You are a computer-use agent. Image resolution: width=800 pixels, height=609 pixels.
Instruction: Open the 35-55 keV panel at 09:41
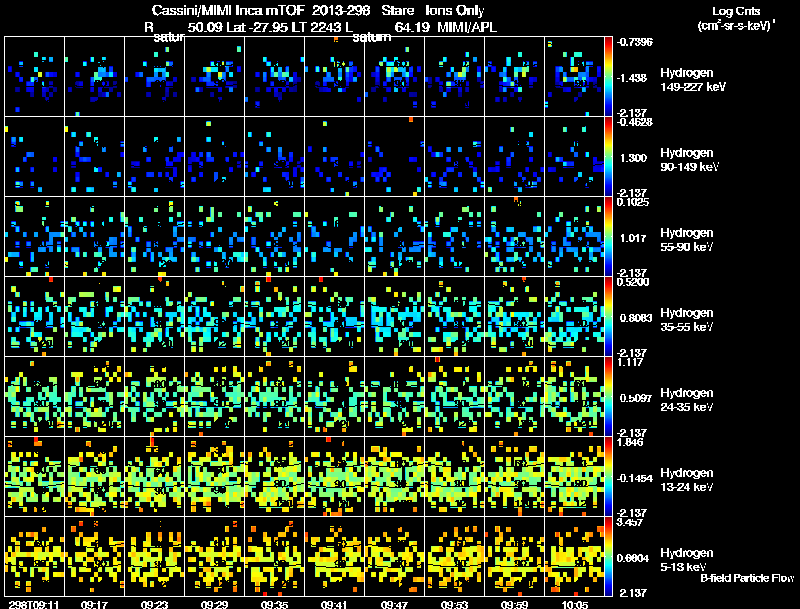[x=335, y=317]
